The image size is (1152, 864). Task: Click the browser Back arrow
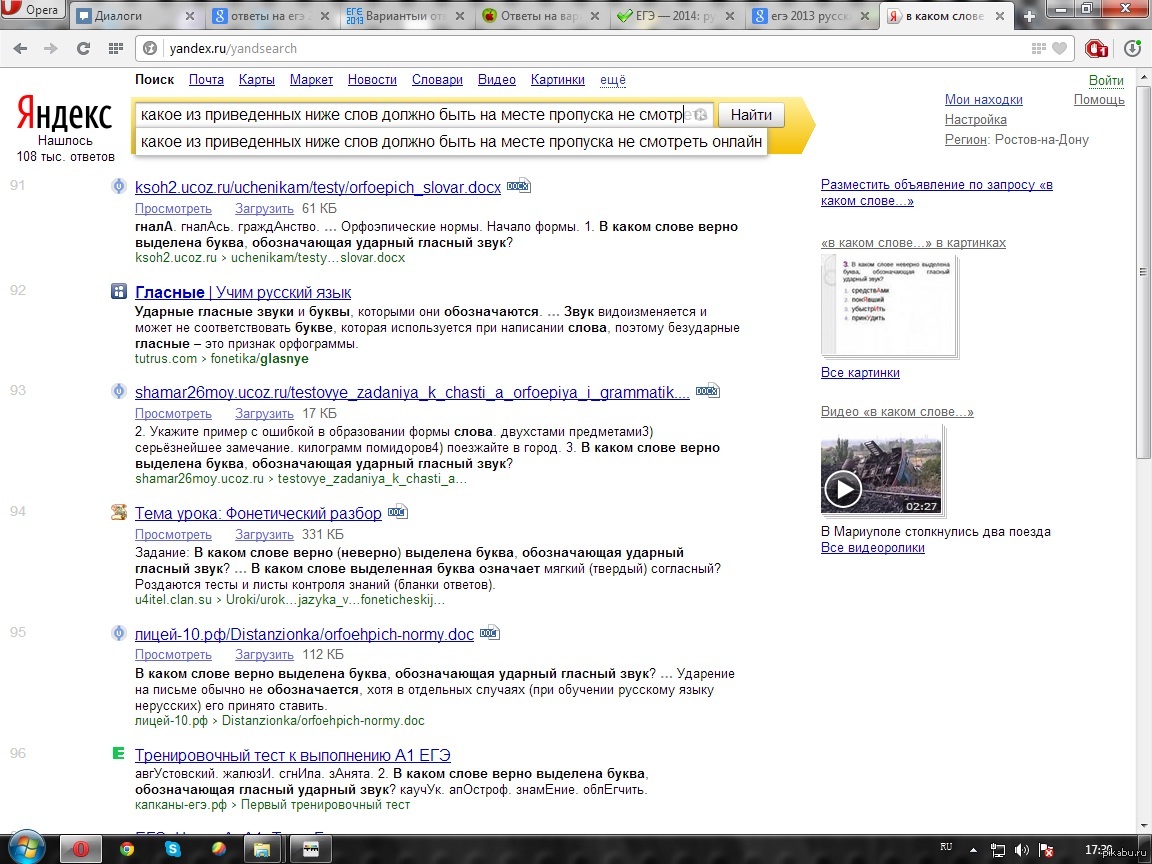[x=20, y=48]
